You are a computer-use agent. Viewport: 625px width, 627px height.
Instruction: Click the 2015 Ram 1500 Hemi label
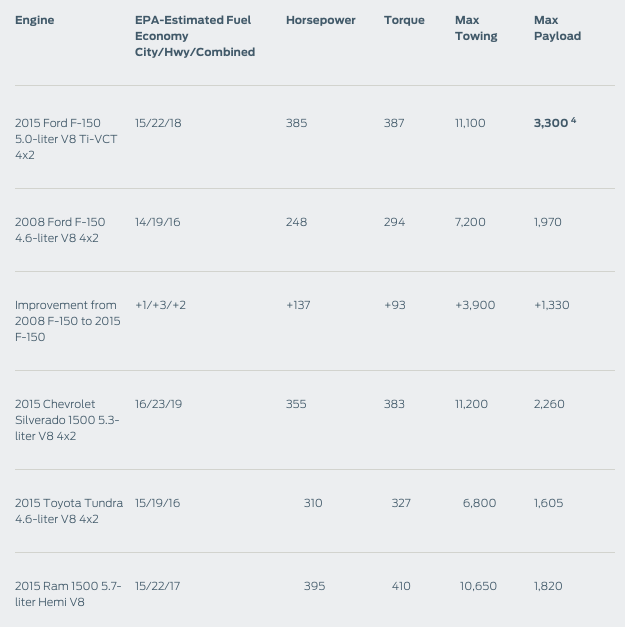click(68, 594)
